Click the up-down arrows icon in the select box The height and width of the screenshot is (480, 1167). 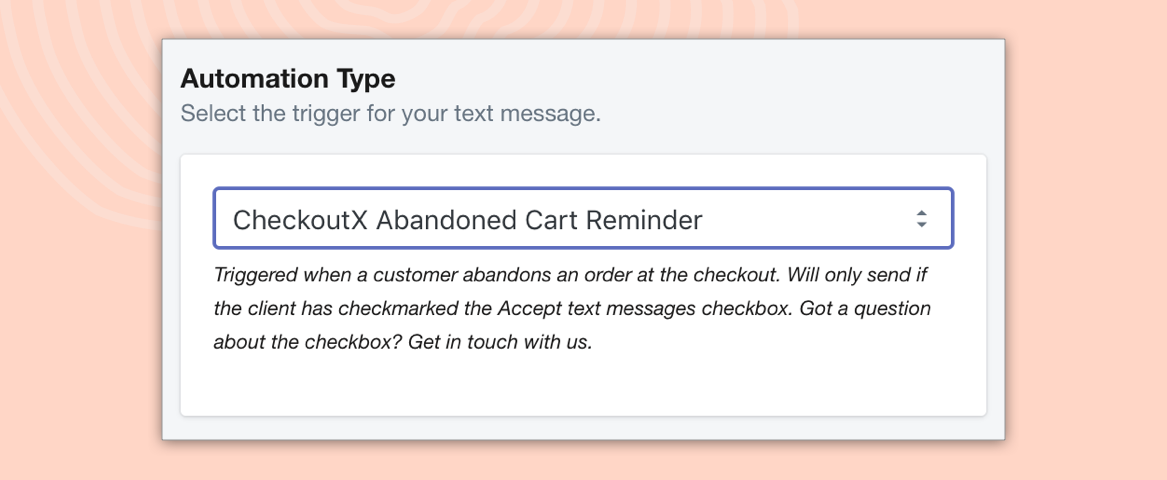coord(921,219)
